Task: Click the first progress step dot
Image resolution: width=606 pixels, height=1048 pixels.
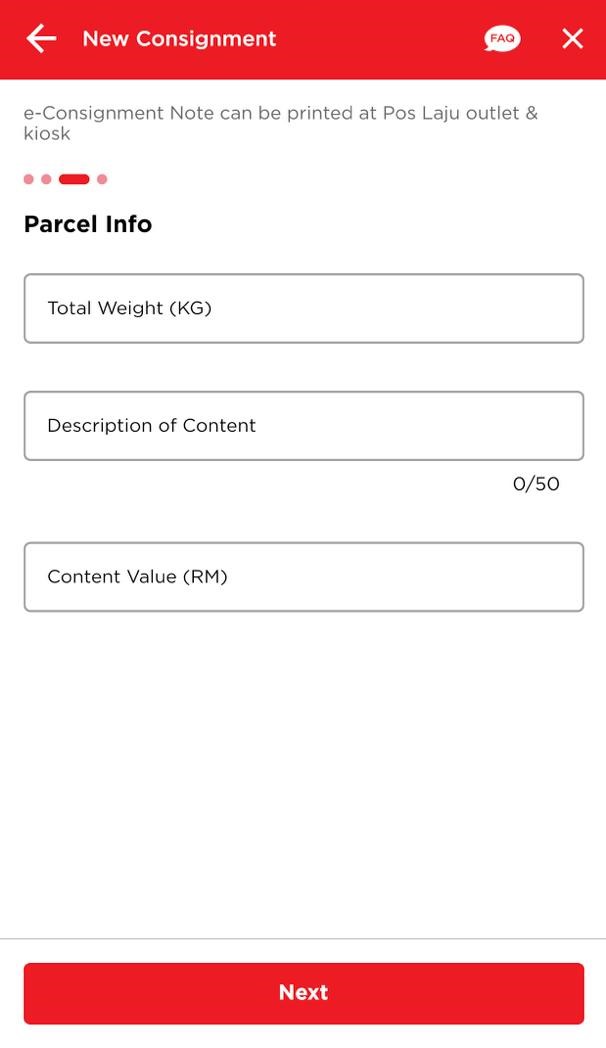Action: (x=29, y=180)
